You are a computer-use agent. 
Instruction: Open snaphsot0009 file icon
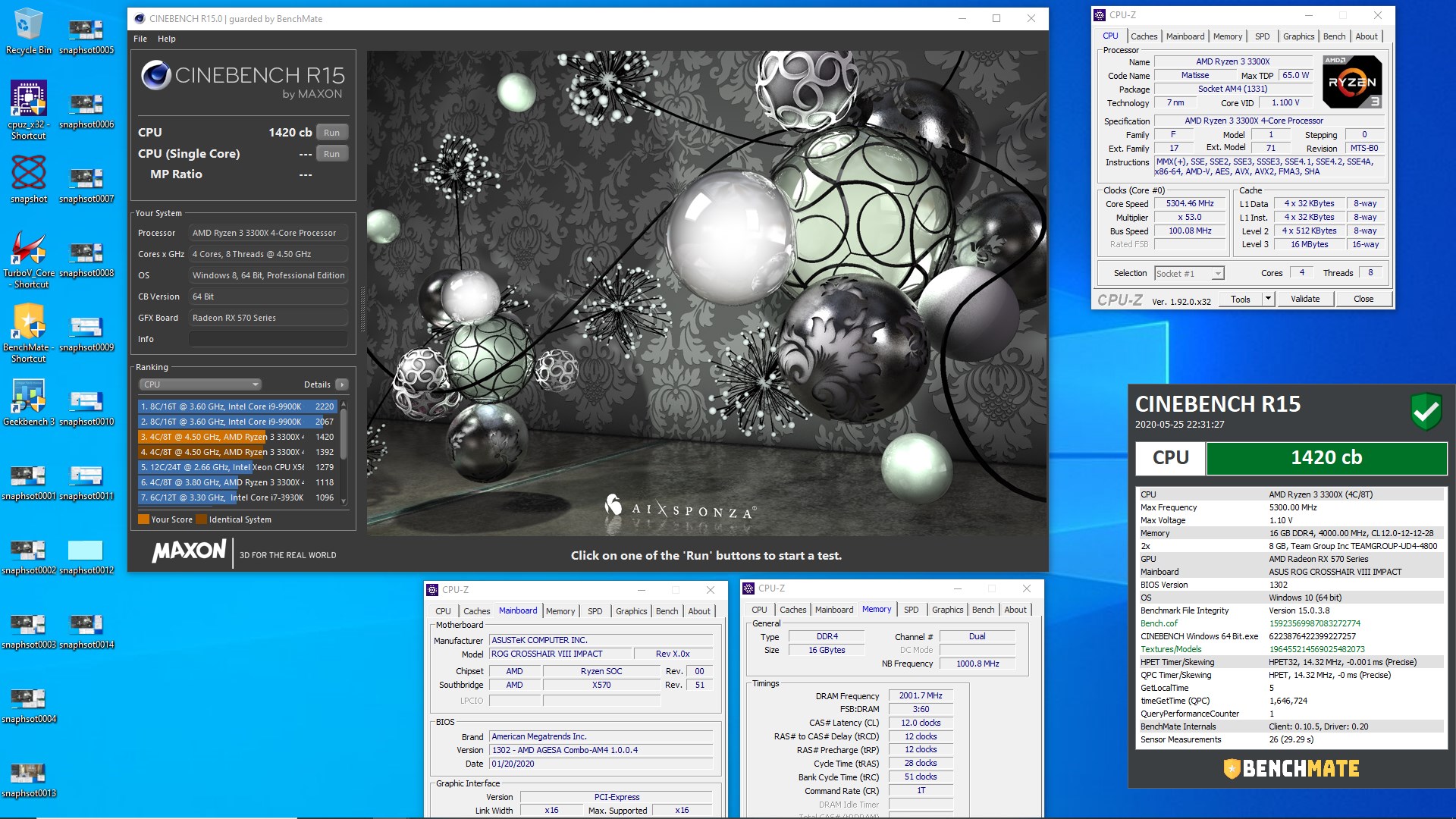click(x=86, y=334)
